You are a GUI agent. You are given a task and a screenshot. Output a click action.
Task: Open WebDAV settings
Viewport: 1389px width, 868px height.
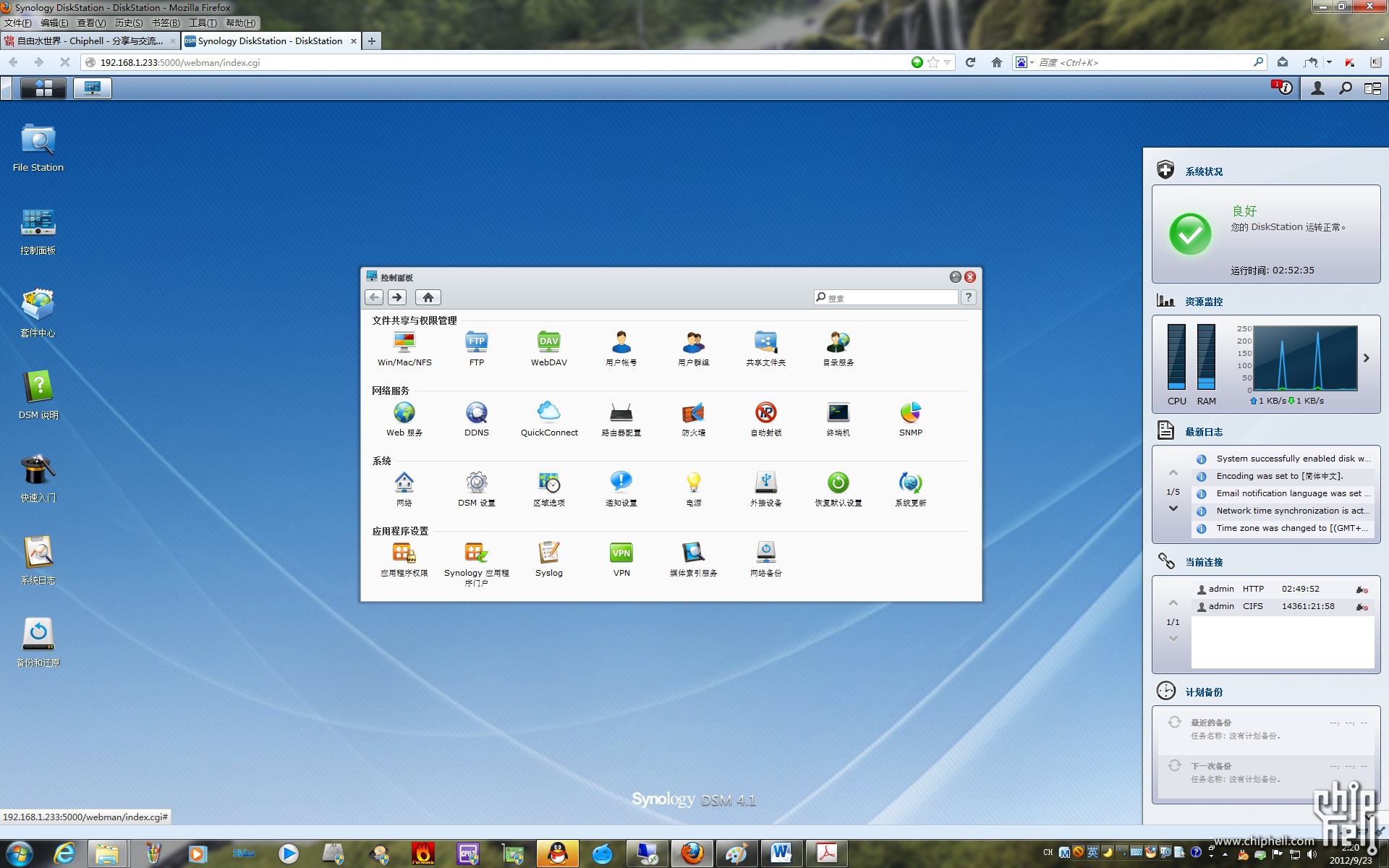(x=549, y=349)
